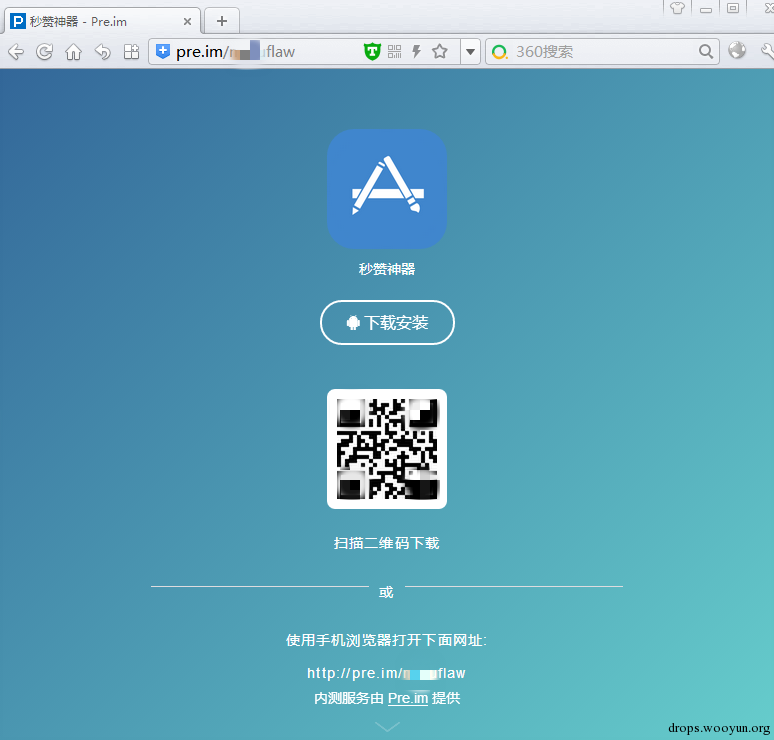
Task: Click the 秒赞神器 app name label
Action: pyautogui.click(x=387, y=269)
